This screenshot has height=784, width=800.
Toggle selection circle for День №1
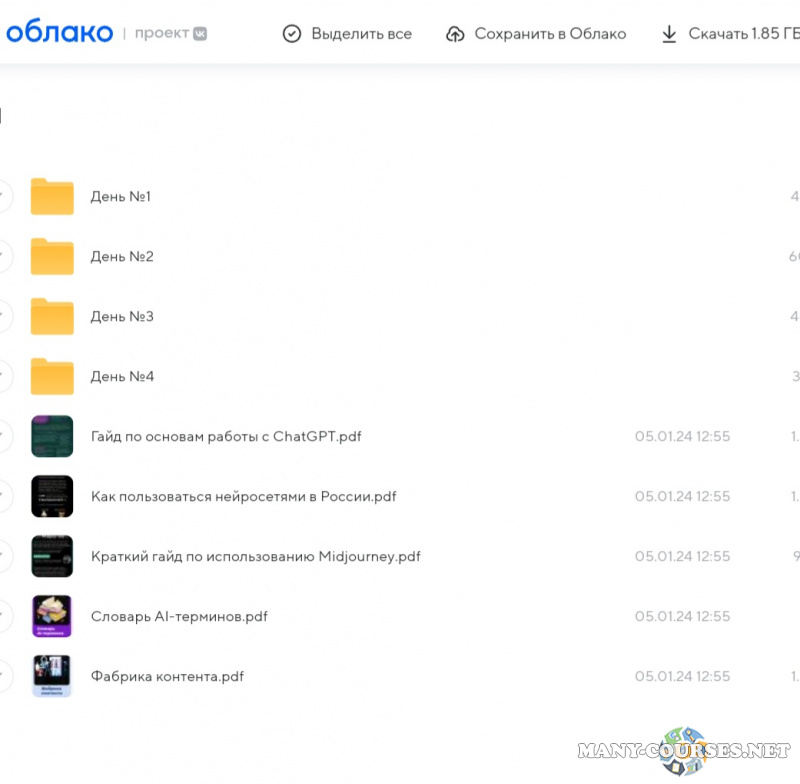pyautogui.click(x=4, y=197)
